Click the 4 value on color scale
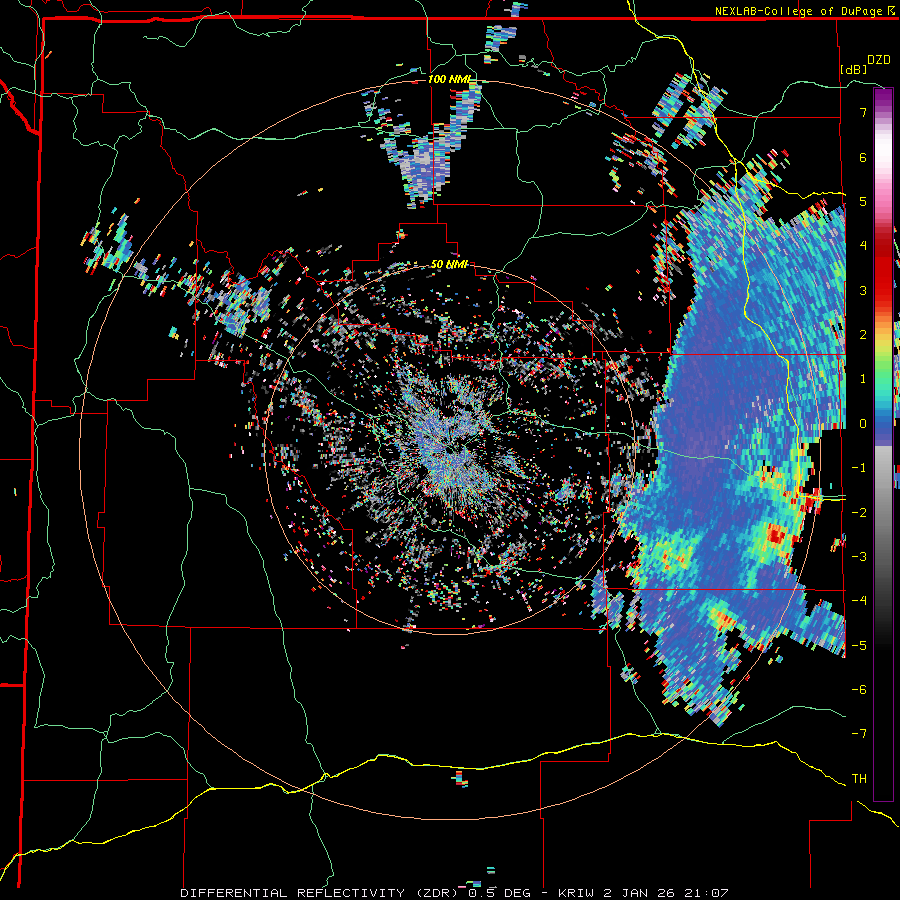Viewport: 900px width, 900px height. coord(863,246)
